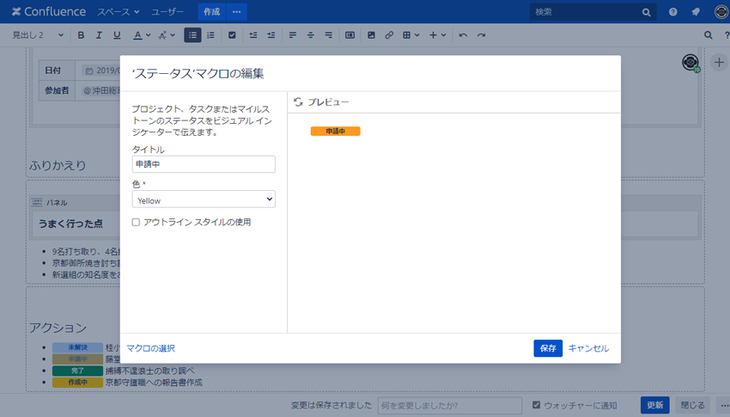Select the numbered list button

click(x=211, y=35)
